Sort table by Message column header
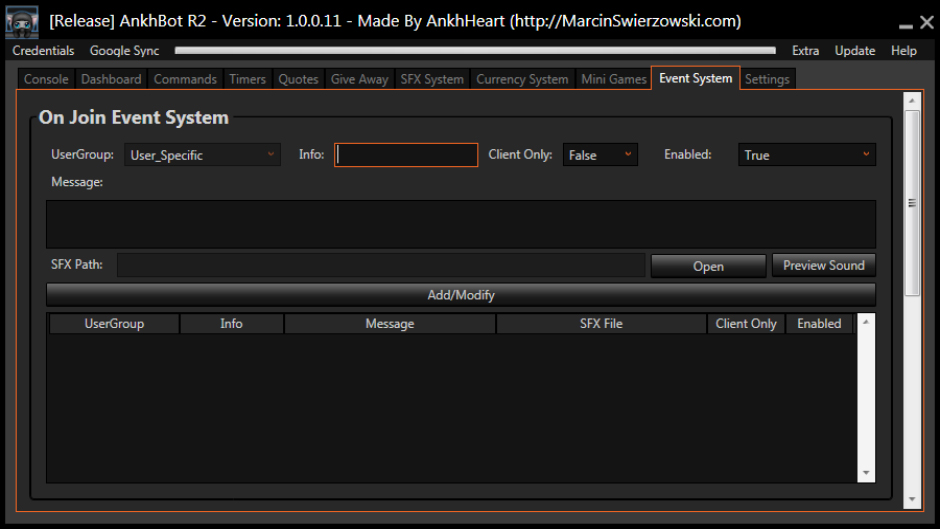The image size is (940, 529). tap(390, 323)
